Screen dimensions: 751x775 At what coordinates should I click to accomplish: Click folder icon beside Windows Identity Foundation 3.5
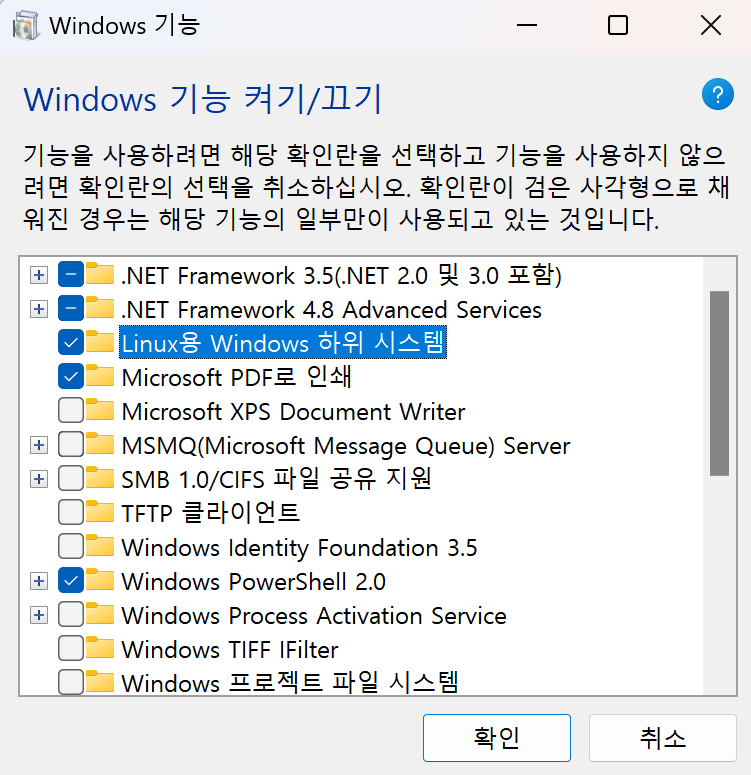pos(100,546)
